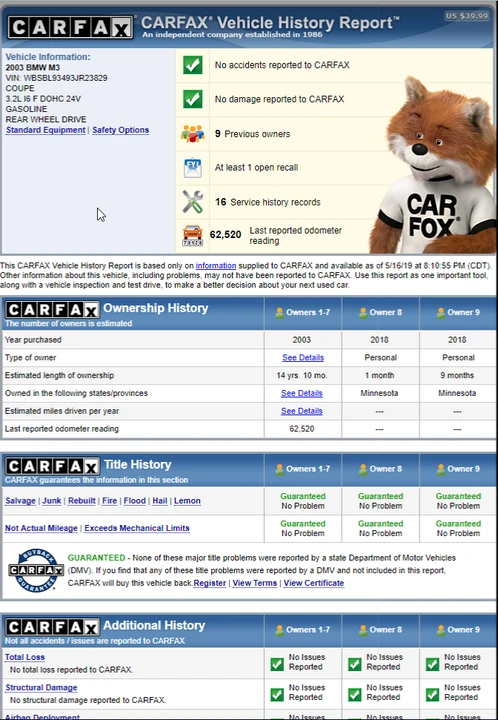The image size is (498, 720).
Task: Click Owners 1-7 person icon in Additional History
Action: (x=279, y=630)
